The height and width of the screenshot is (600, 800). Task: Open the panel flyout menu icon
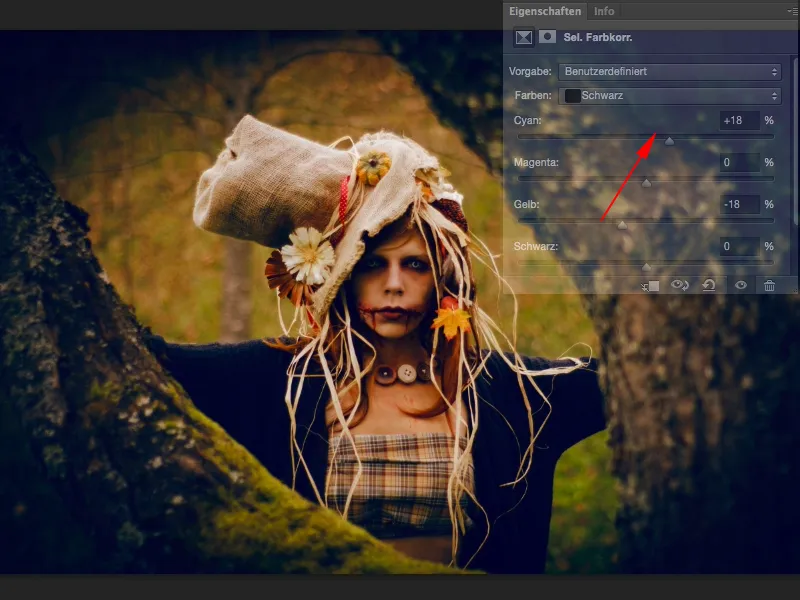click(792, 10)
